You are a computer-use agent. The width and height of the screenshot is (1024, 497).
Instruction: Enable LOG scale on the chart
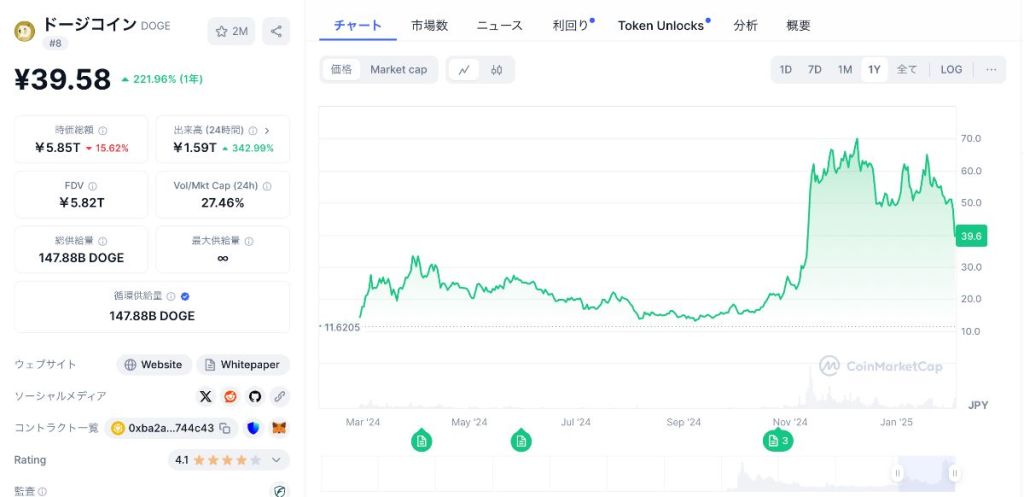click(x=951, y=70)
